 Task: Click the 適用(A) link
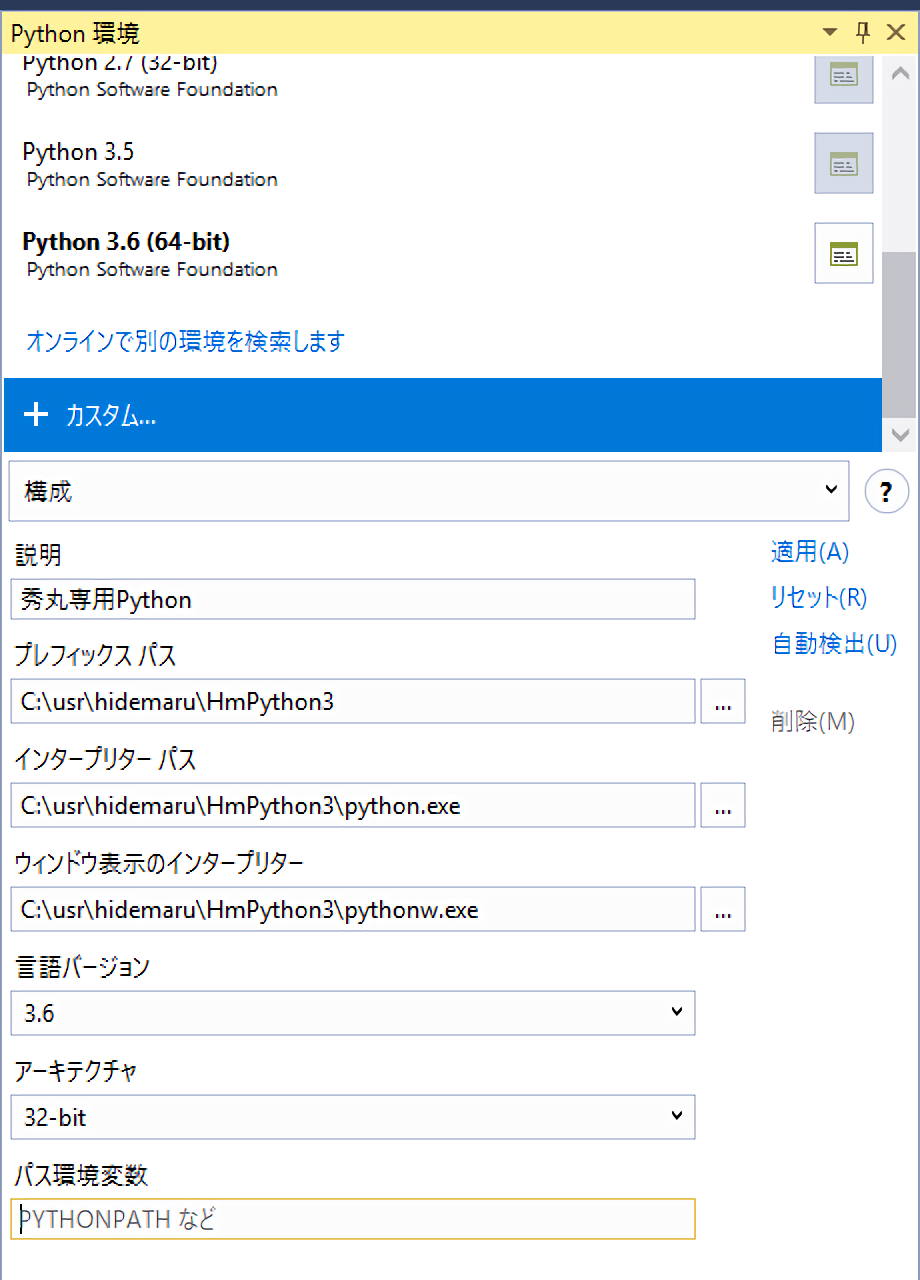tap(809, 552)
